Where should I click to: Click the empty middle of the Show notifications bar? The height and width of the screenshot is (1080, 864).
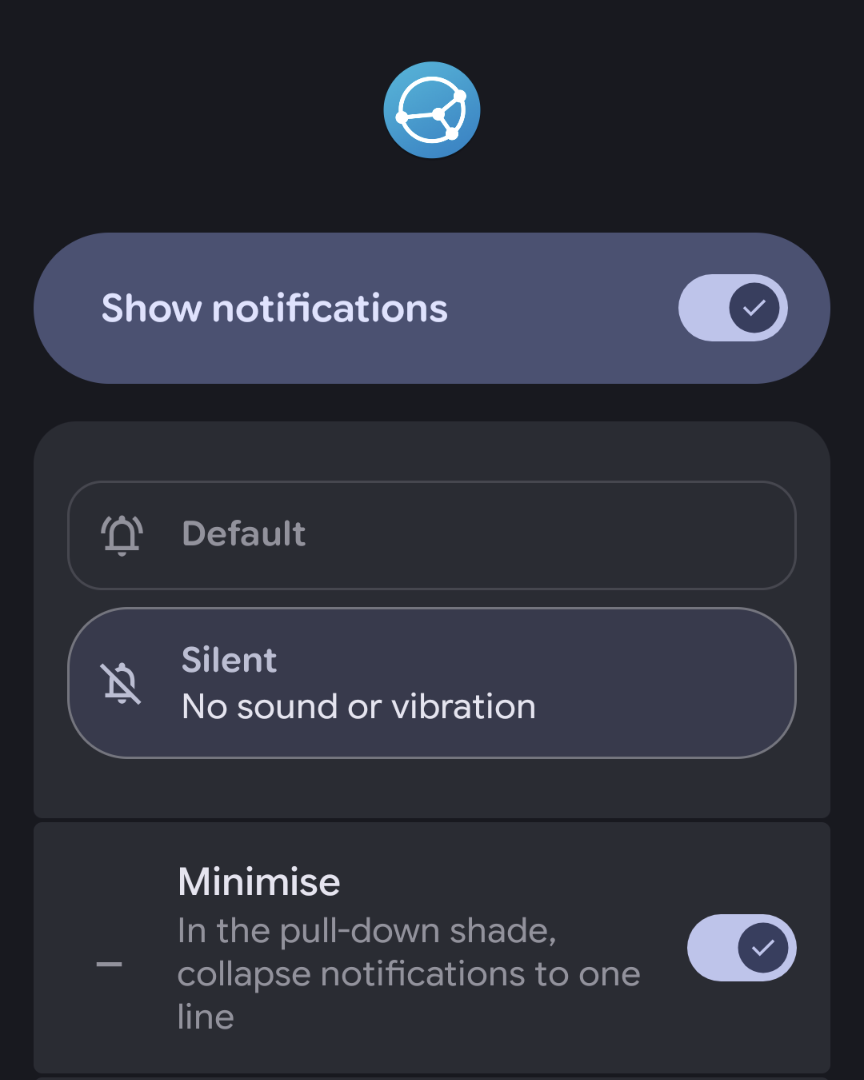pyautogui.click(x=560, y=308)
